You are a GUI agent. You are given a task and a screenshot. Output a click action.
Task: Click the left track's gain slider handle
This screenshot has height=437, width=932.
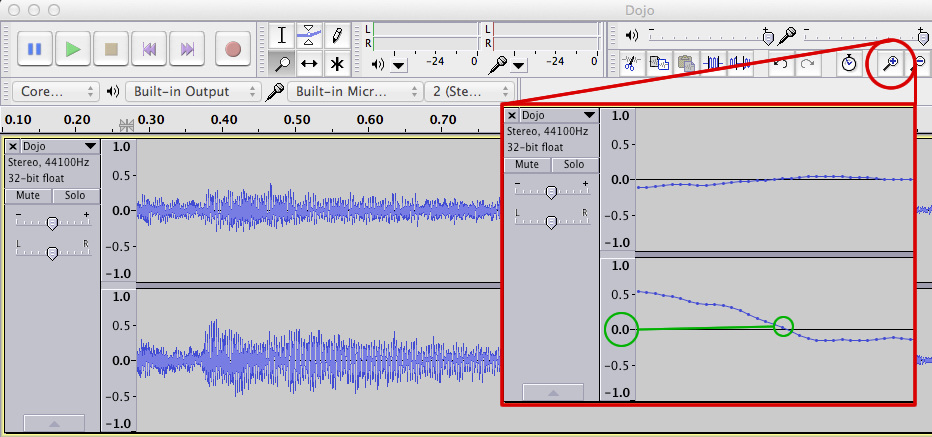pyautogui.click(x=52, y=223)
